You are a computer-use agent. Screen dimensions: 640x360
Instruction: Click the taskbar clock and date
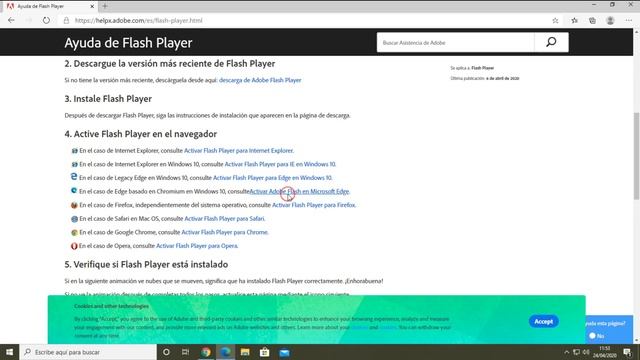point(604,352)
